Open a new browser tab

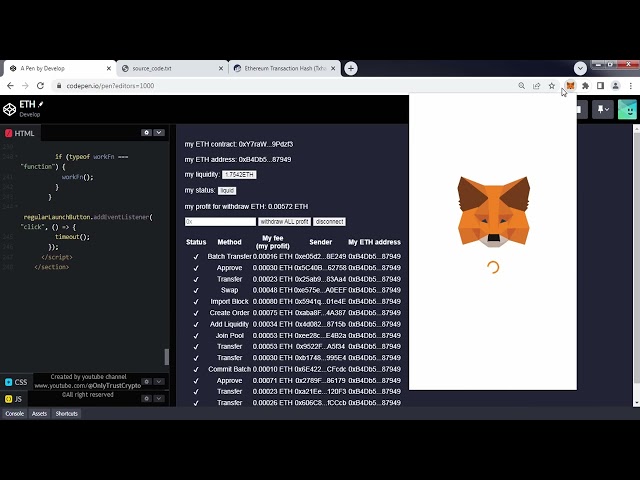[x=351, y=68]
